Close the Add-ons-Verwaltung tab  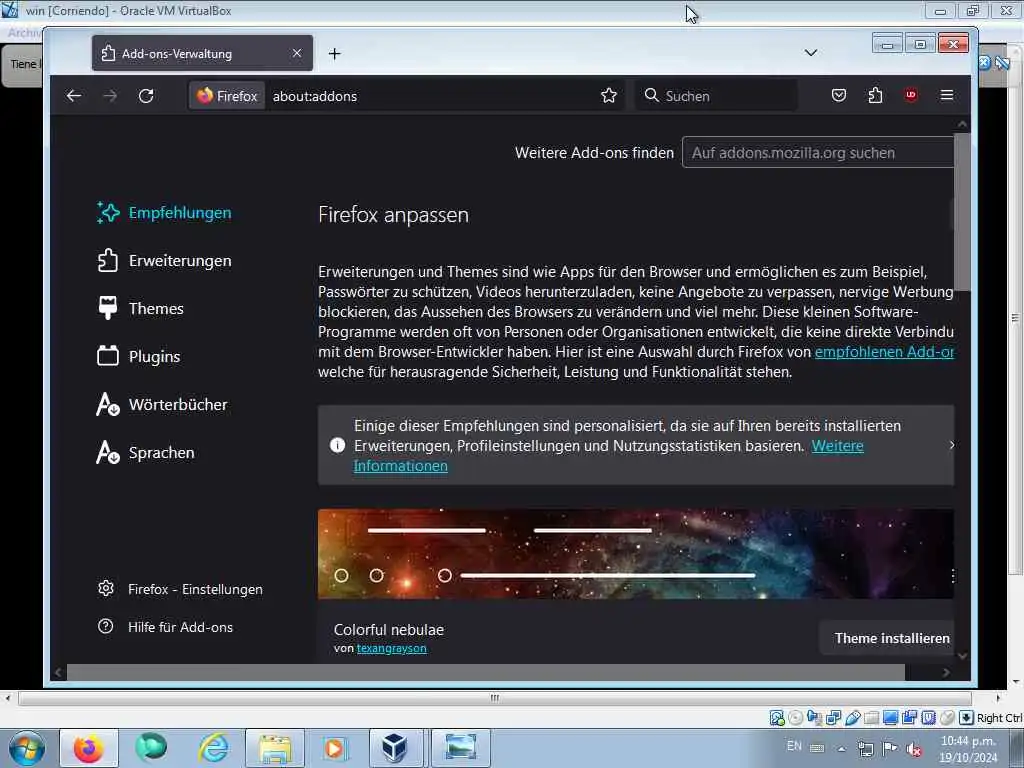297,53
